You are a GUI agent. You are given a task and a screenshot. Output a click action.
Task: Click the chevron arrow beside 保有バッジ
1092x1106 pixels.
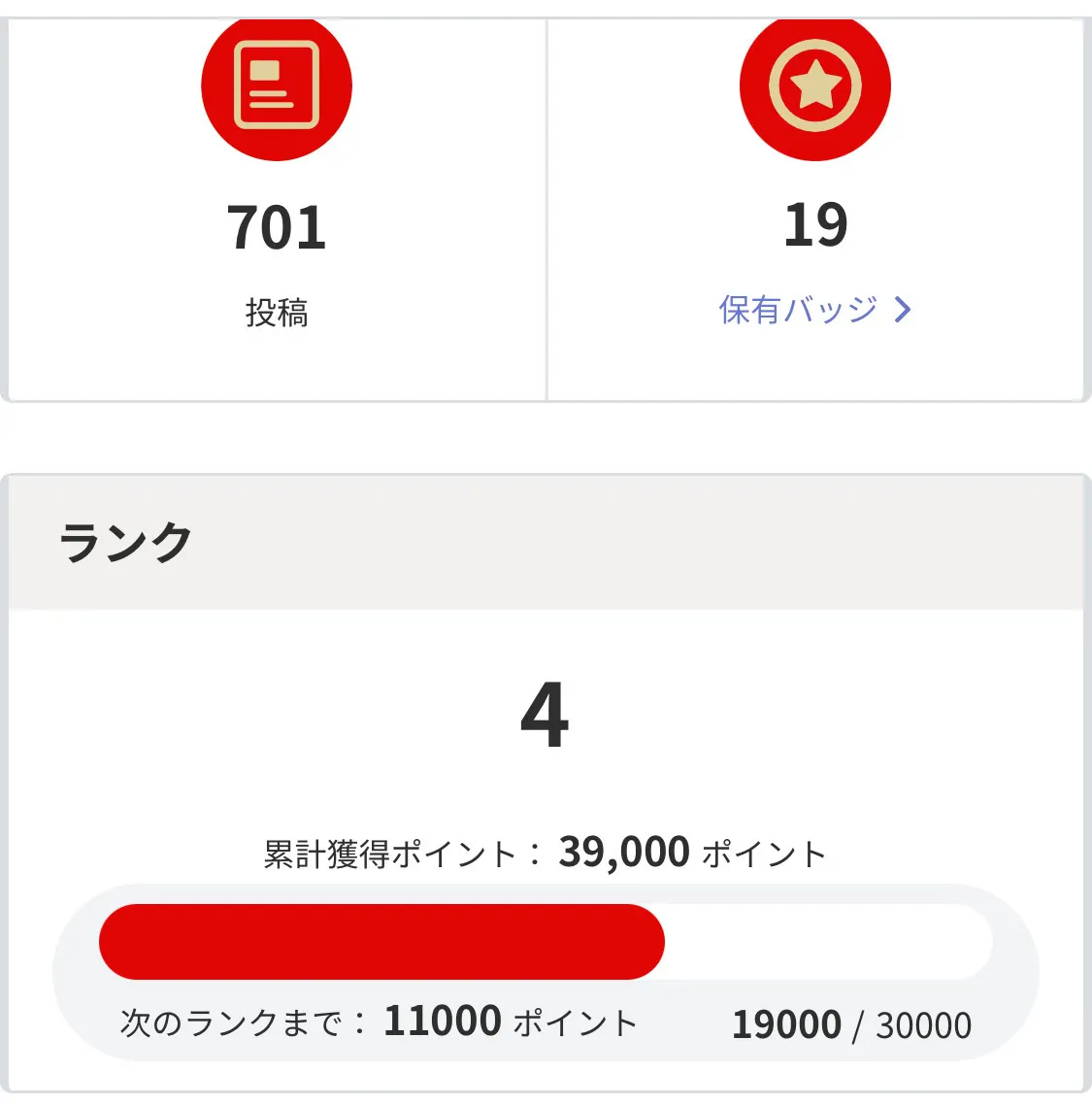[x=903, y=310]
